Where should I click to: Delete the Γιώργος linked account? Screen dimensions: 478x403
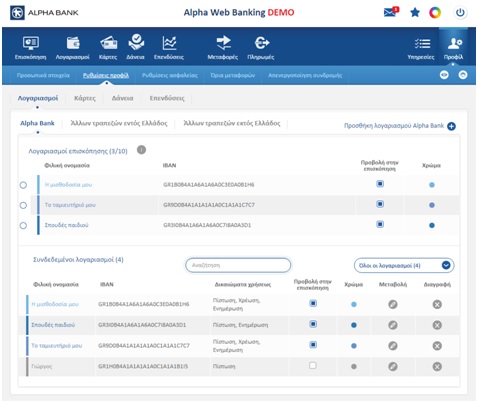pyautogui.click(x=437, y=367)
